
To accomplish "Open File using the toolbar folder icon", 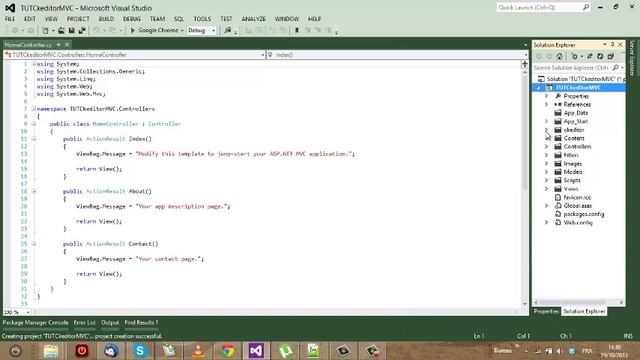I will click(61, 31).
